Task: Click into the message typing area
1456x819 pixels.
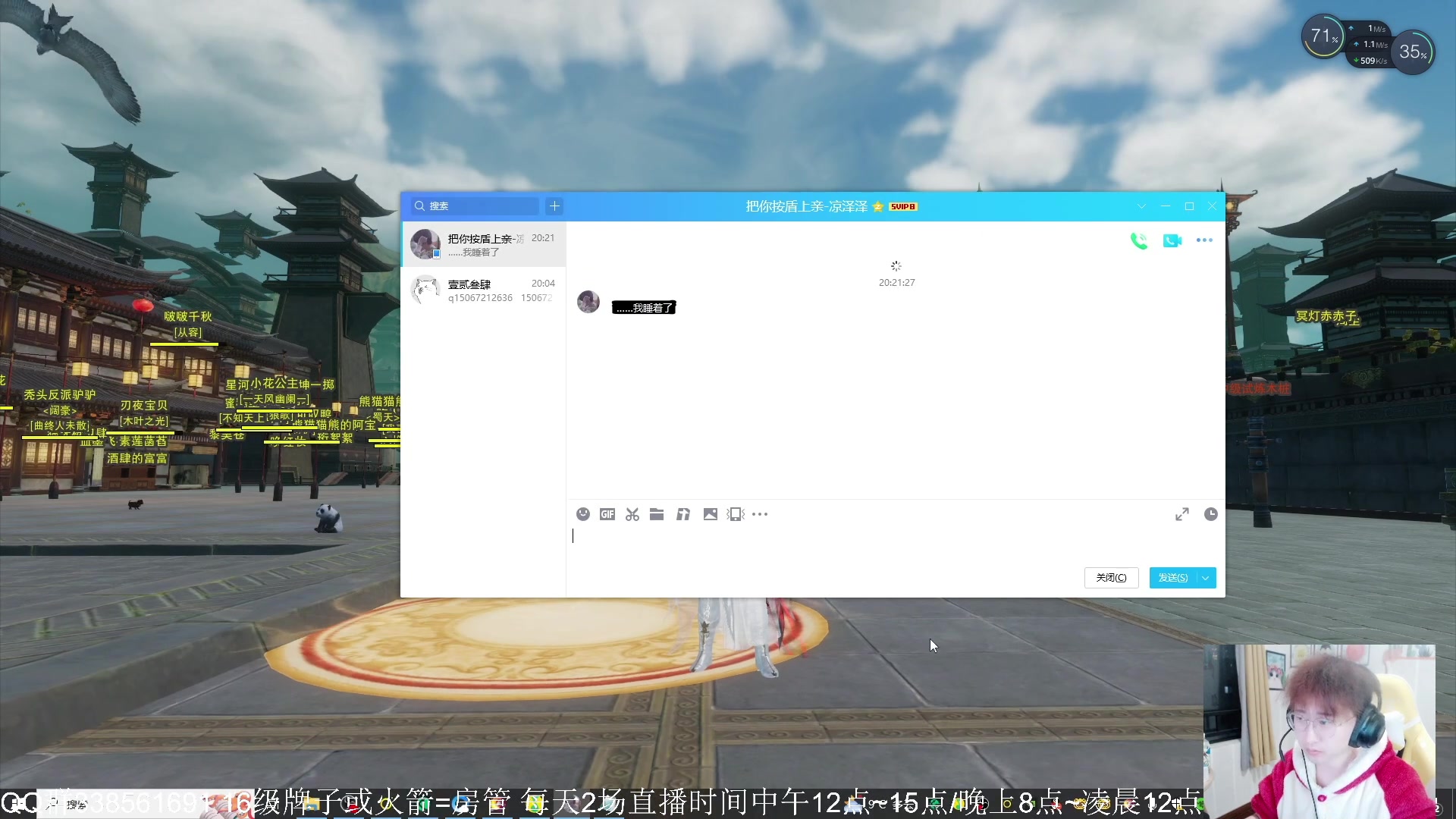Action: point(895,544)
